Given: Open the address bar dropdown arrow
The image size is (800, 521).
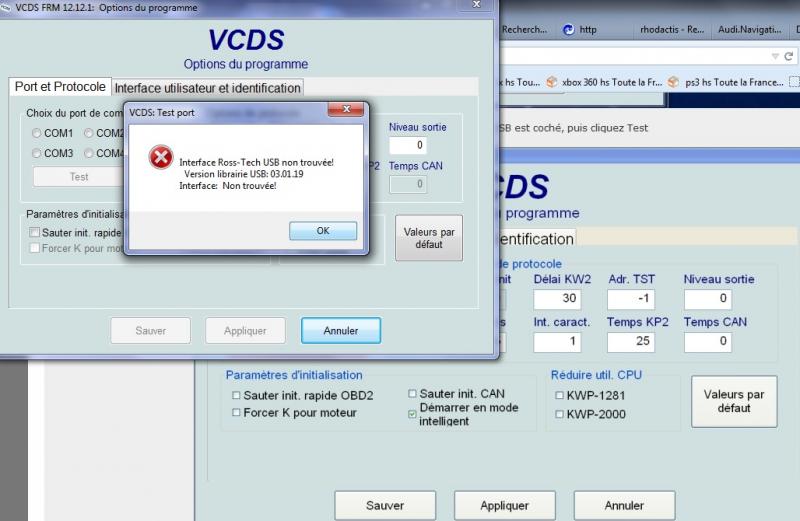Looking at the screenshot, I should pyautogui.click(x=775, y=56).
